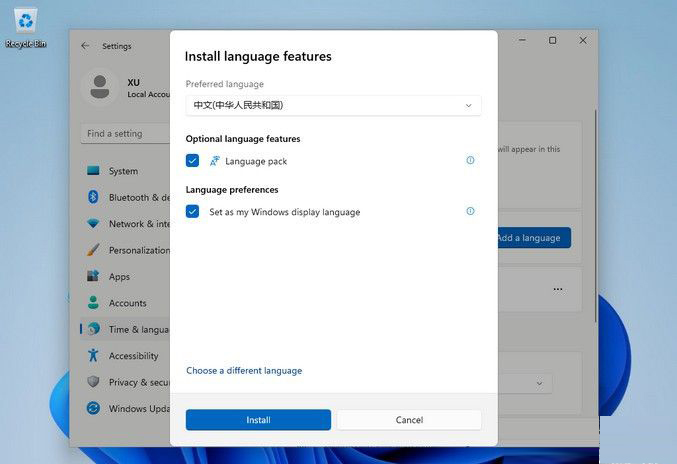The height and width of the screenshot is (464, 677).
Task: Uncheck the Language pack checkbox
Action: pos(193,160)
